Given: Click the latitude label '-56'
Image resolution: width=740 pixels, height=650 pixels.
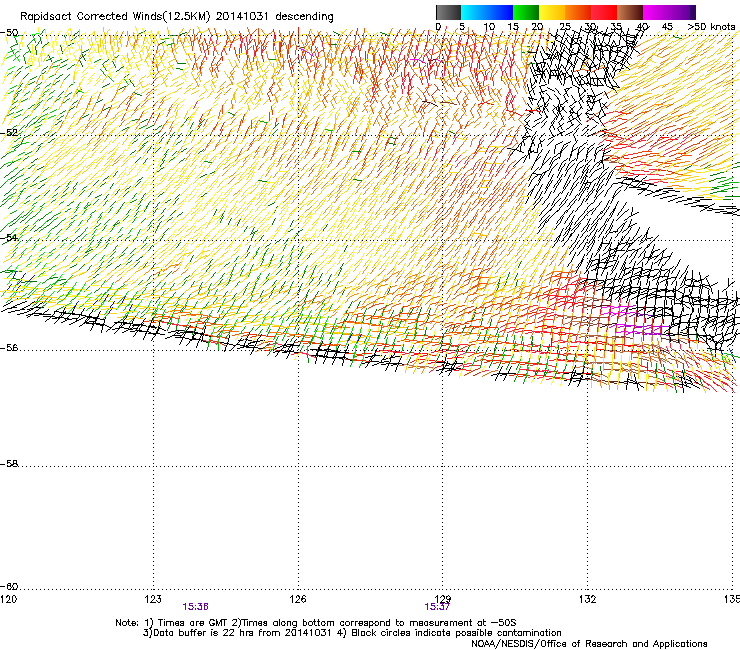Looking at the screenshot, I should tap(9, 348).
